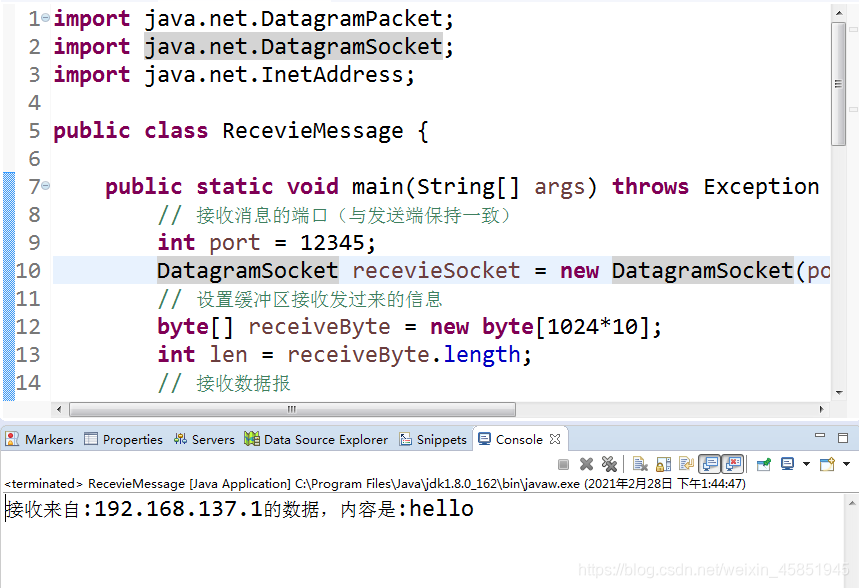This screenshot has width=859, height=588.
Task: Minimize the Console panel
Action: click(820, 436)
